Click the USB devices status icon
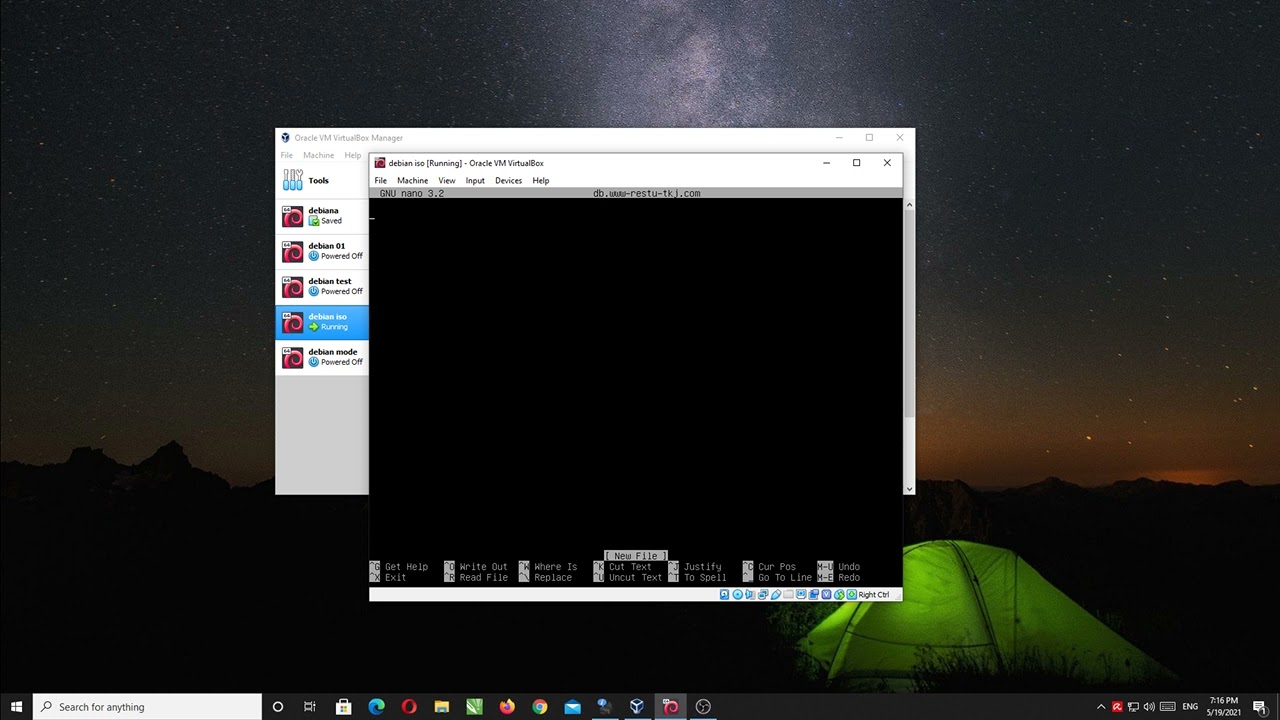This screenshot has height=720, width=1280. click(x=776, y=594)
